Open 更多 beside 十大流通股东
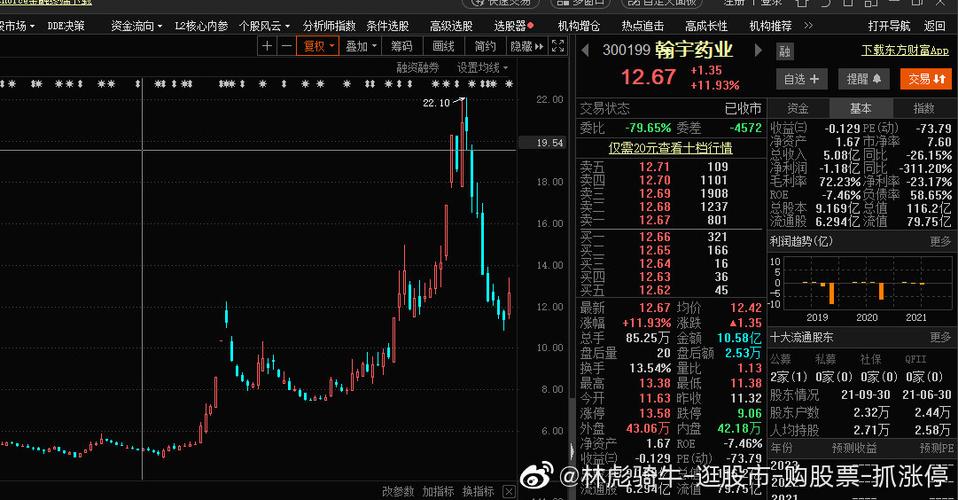The height and width of the screenshot is (500, 958). tap(941, 337)
